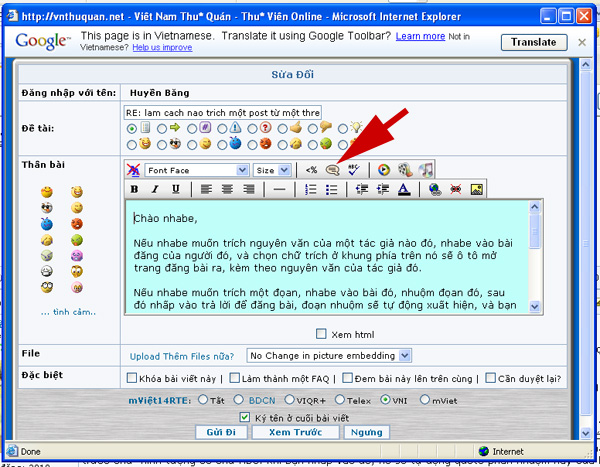Check Làm thành một FAQ
This screenshot has width=600, height=467.
234,378
